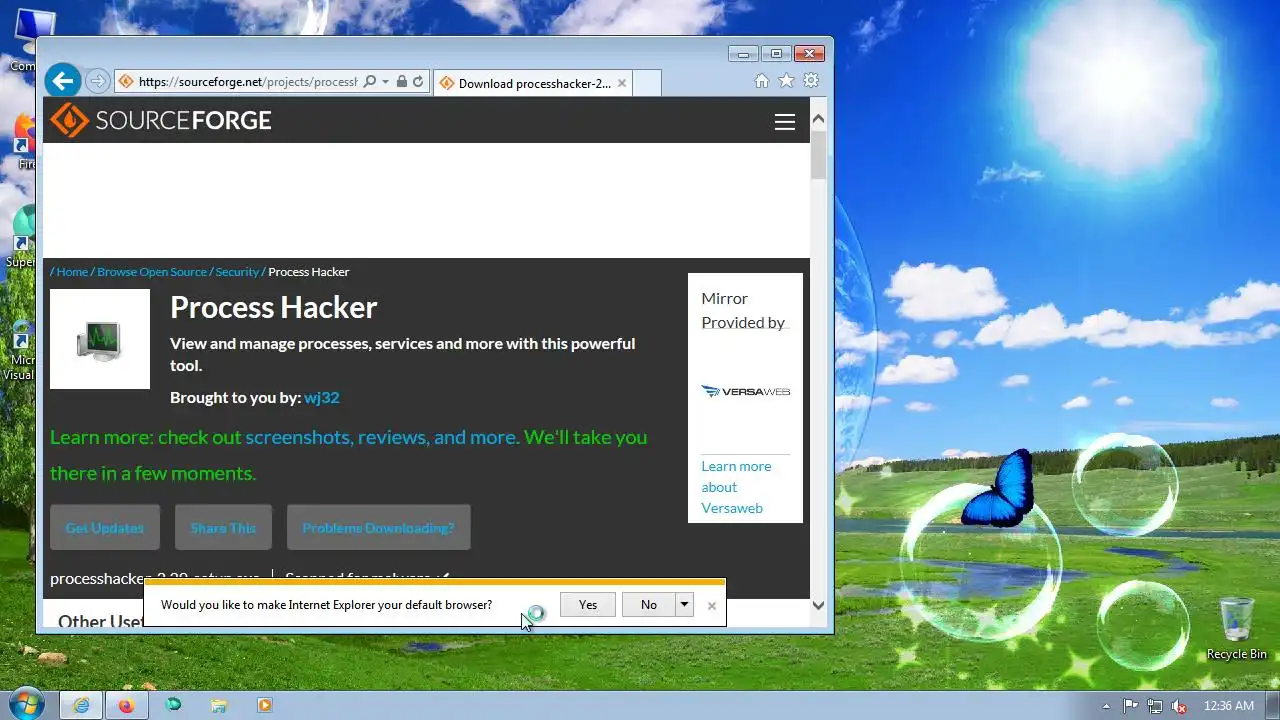1280x720 pixels.
Task: Open a new blank tab
Action: click(647, 83)
